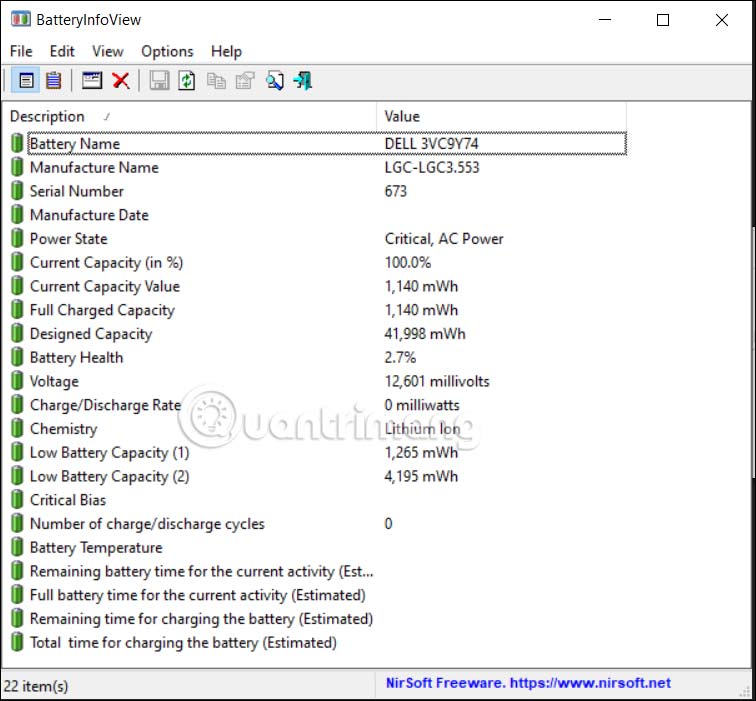756x701 pixels.
Task: Open the Options menu
Action: (x=167, y=52)
